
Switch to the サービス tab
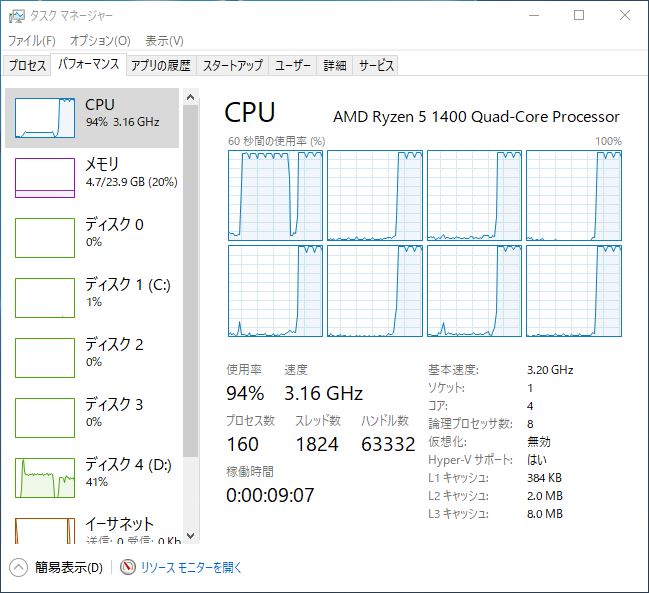[376, 65]
